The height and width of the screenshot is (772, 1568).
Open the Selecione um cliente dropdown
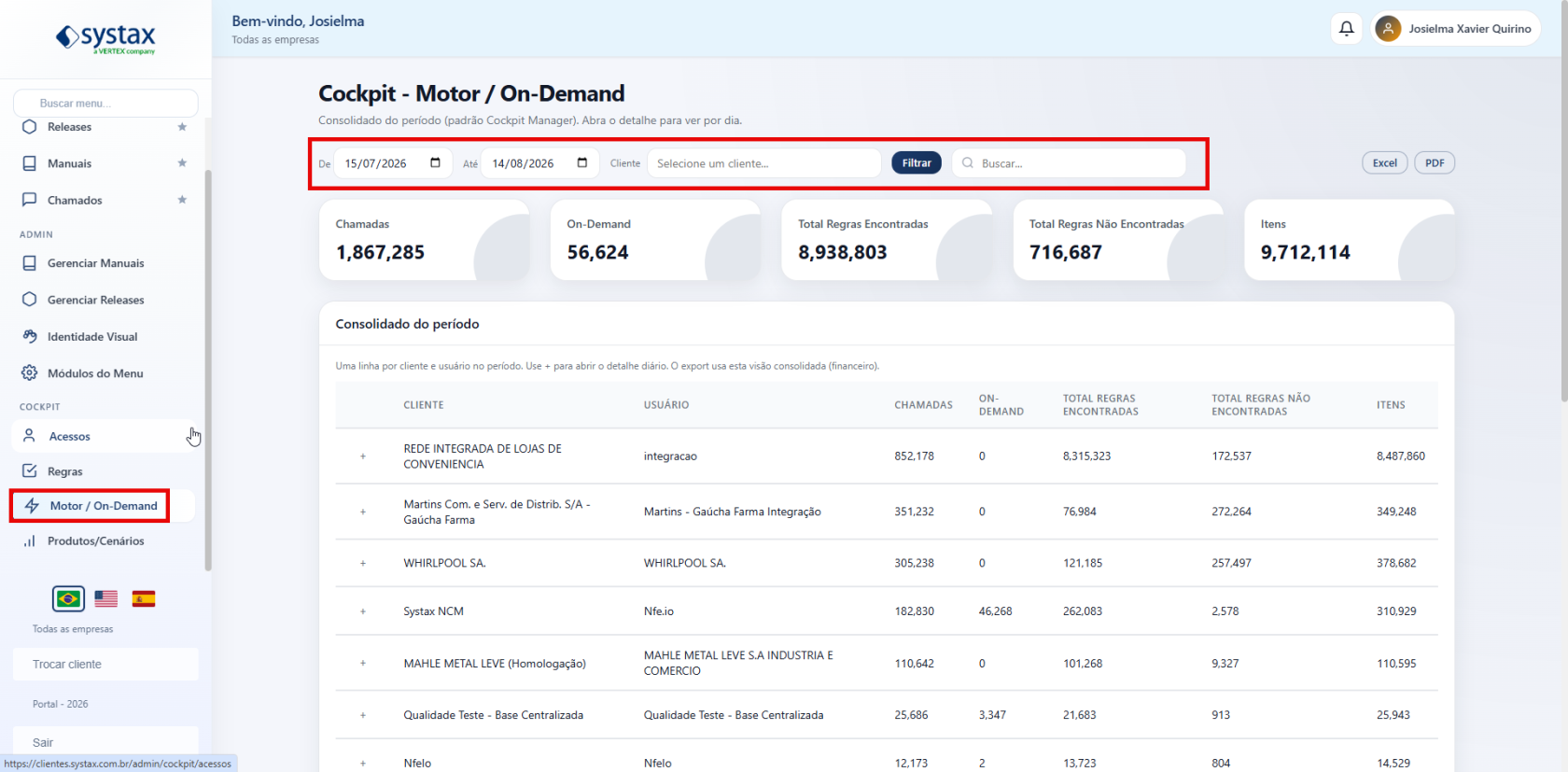(764, 163)
